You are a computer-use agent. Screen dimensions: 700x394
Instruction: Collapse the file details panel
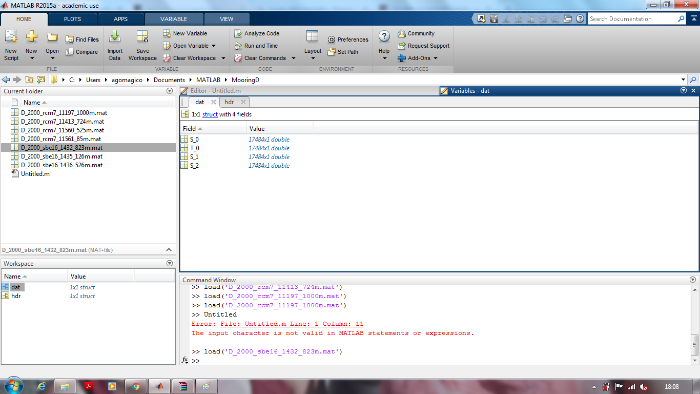169,250
